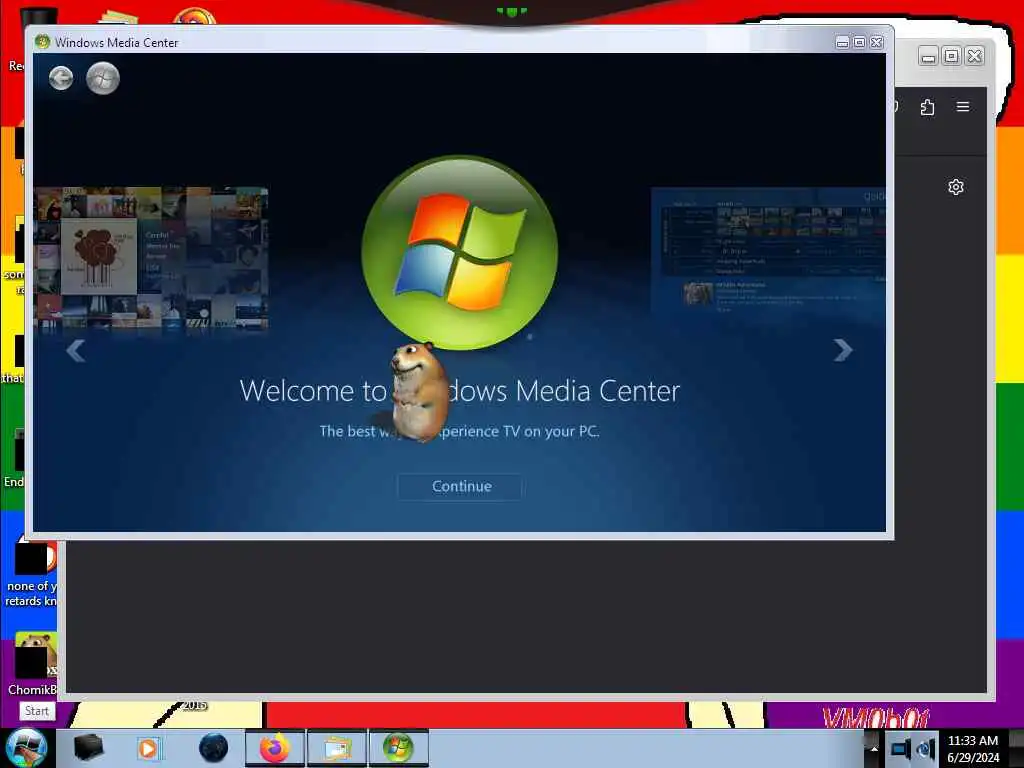Viewport: 1024px width, 768px height.
Task: Click the 'Welcome to' heading text
Action: point(313,391)
